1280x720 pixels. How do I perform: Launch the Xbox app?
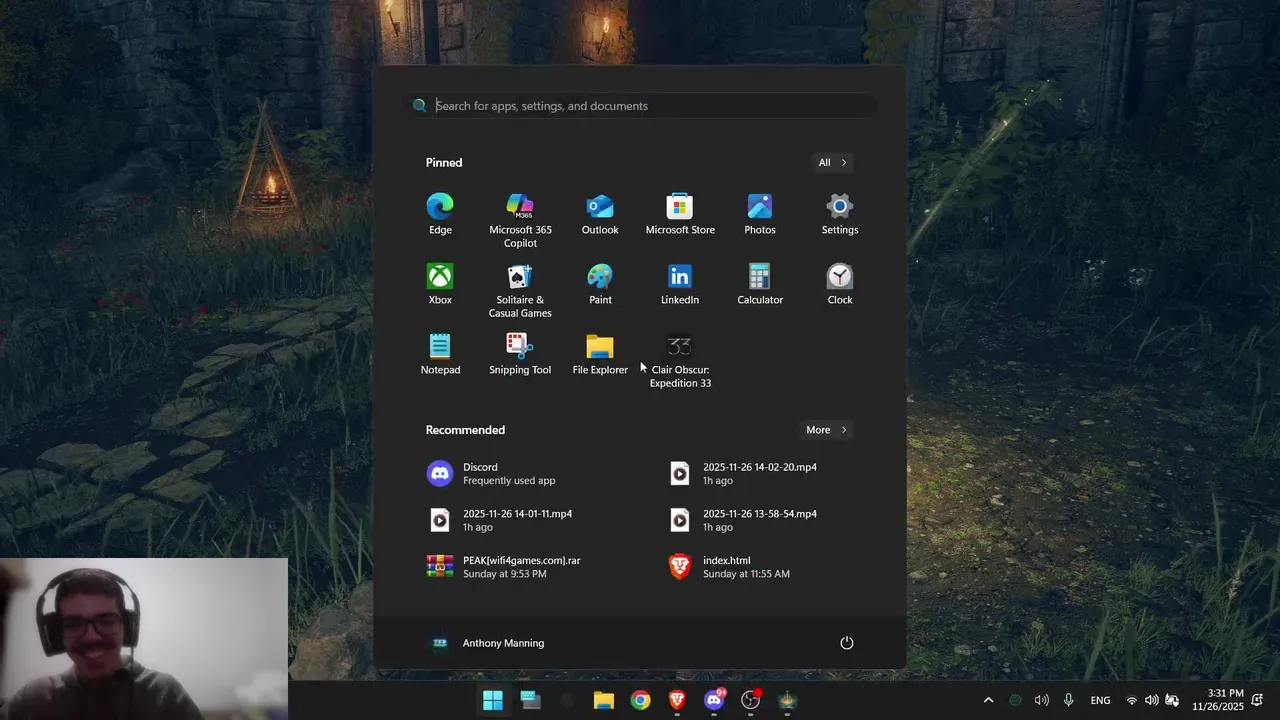440,285
